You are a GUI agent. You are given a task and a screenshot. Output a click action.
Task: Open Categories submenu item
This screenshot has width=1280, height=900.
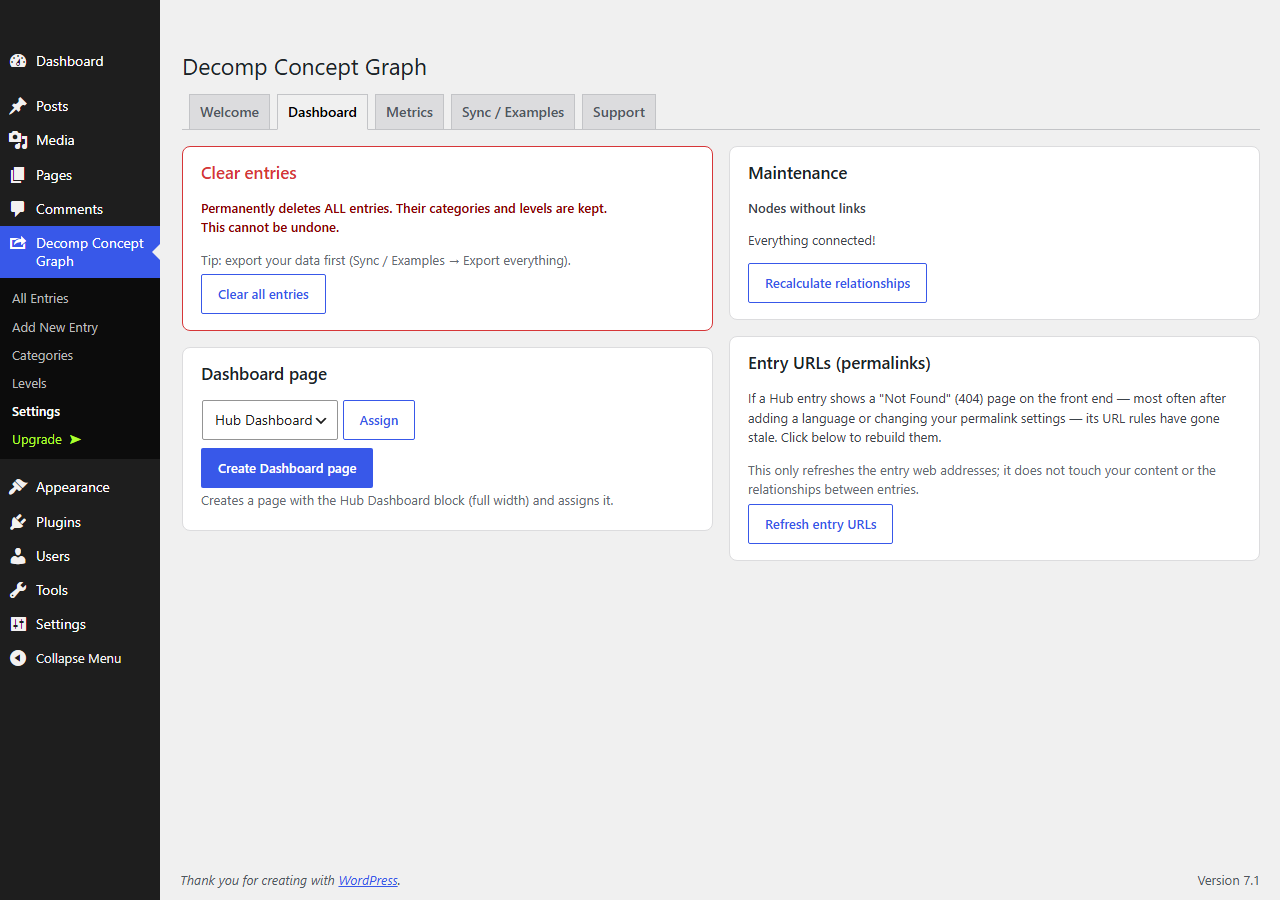pos(42,355)
